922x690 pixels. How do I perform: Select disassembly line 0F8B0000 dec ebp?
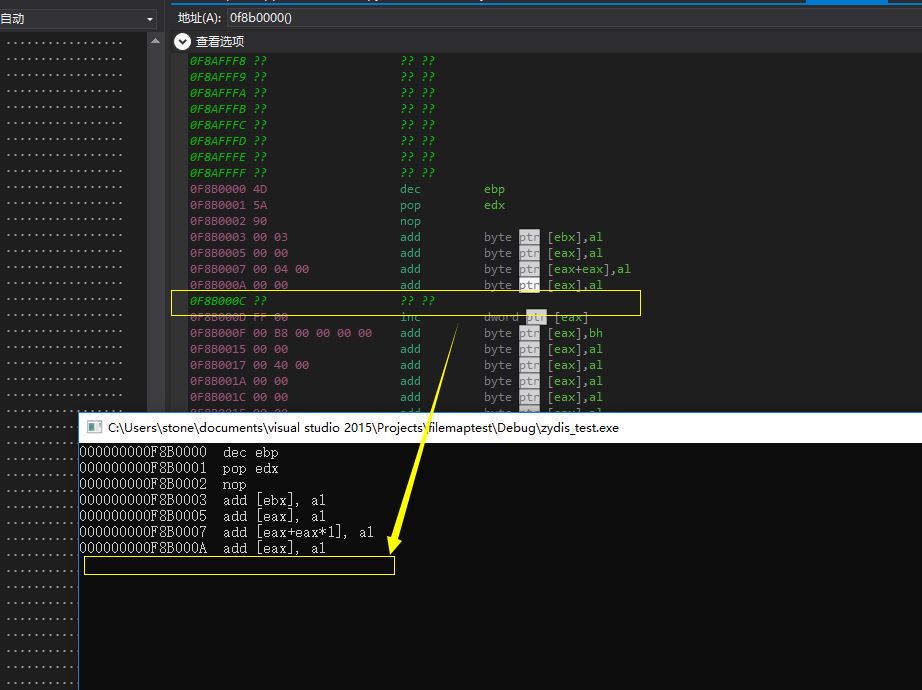pos(347,189)
